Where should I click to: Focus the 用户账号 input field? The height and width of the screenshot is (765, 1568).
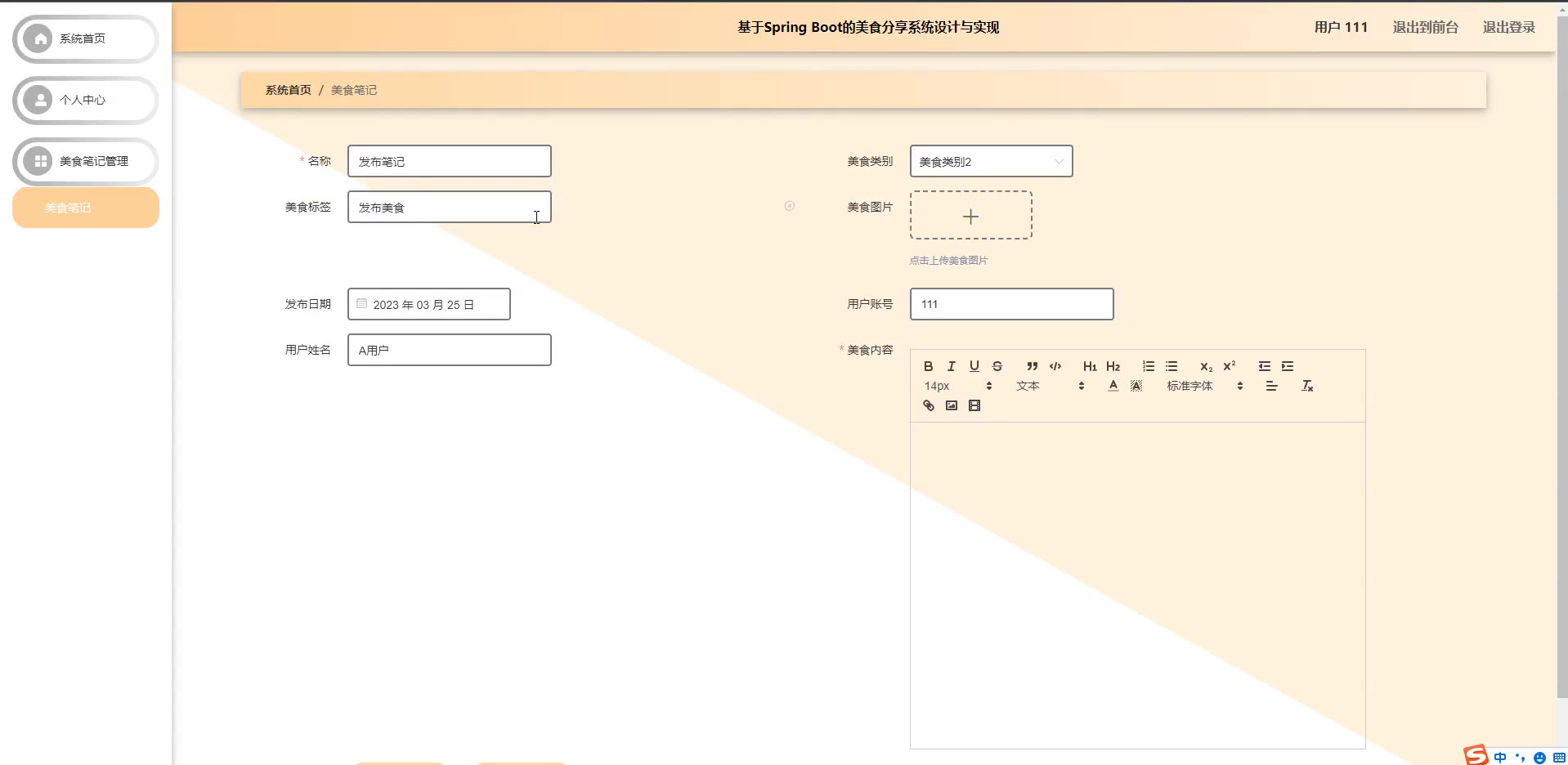pyautogui.click(x=1011, y=304)
